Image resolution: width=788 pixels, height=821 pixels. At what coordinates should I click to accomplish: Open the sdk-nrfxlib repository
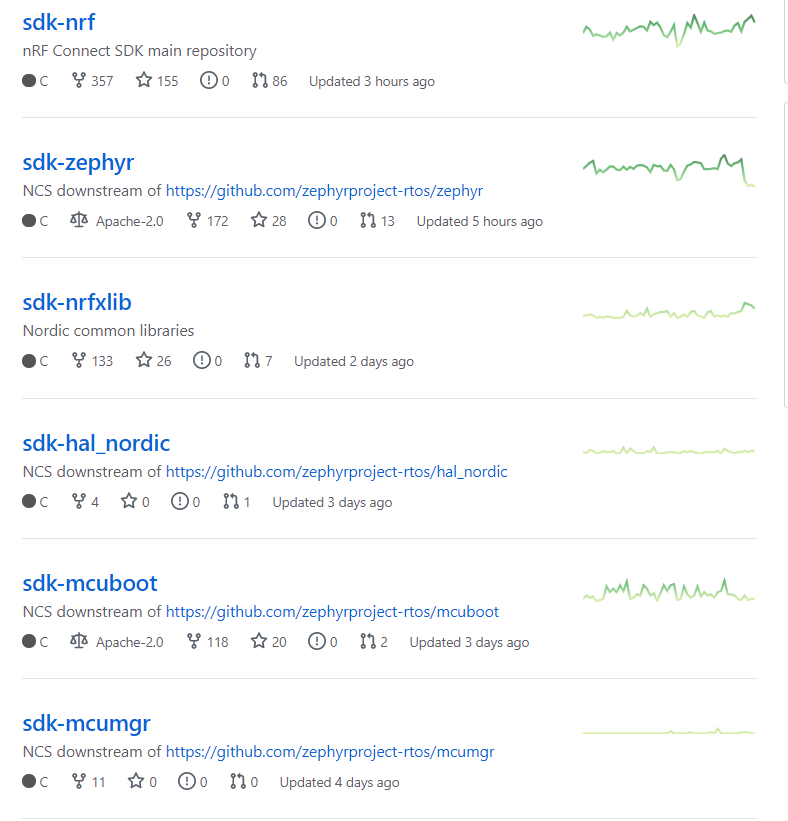click(x=77, y=302)
